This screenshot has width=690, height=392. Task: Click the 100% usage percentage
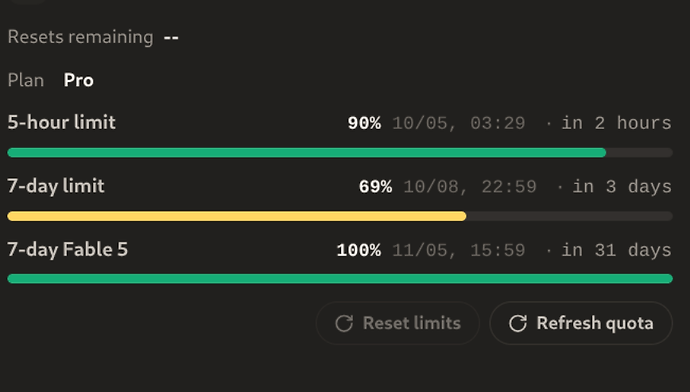(x=359, y=250)
